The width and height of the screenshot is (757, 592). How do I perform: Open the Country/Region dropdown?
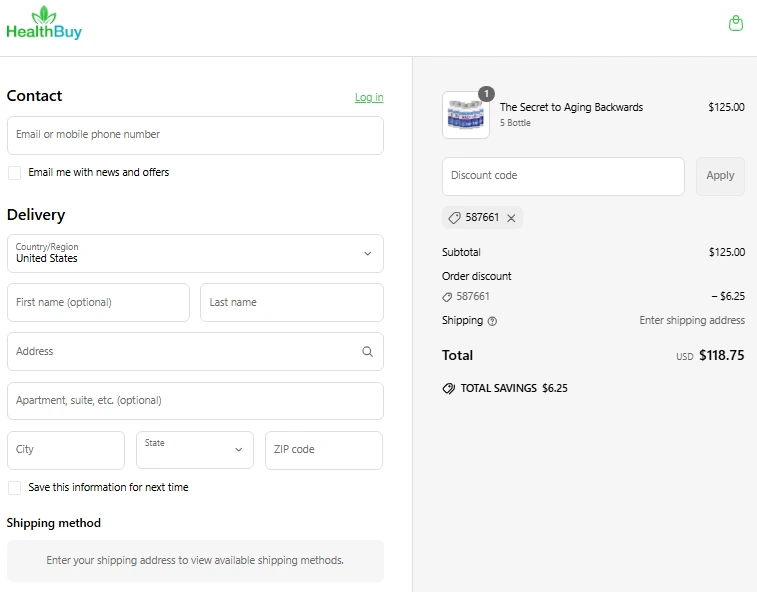[196, 254]
